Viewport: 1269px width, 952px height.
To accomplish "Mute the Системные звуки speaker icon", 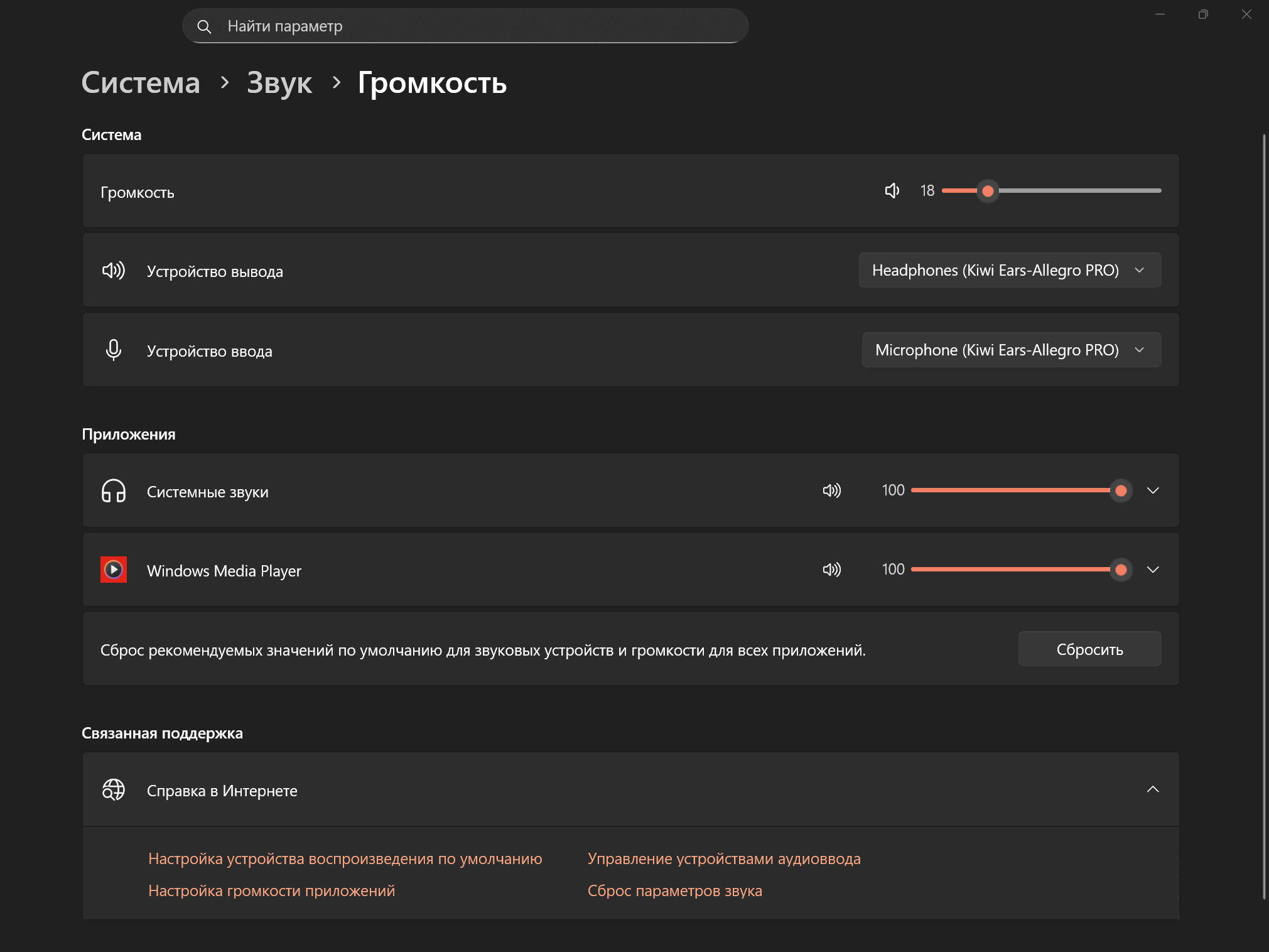I will (831, 490).
